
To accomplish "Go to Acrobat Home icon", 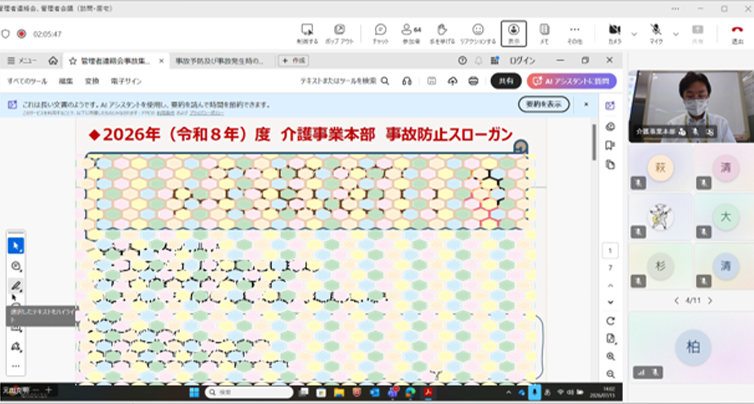I will tap(53, 61).
